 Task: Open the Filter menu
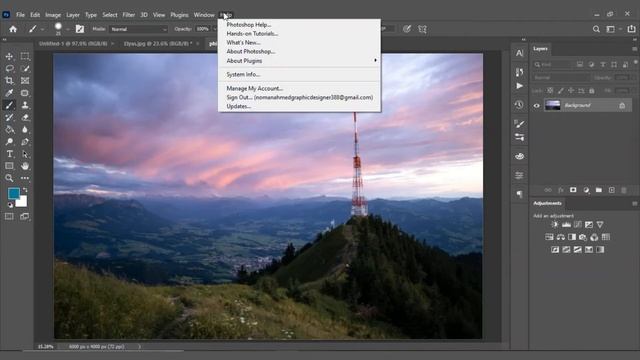pyautogui.click(x=129, y=15)
